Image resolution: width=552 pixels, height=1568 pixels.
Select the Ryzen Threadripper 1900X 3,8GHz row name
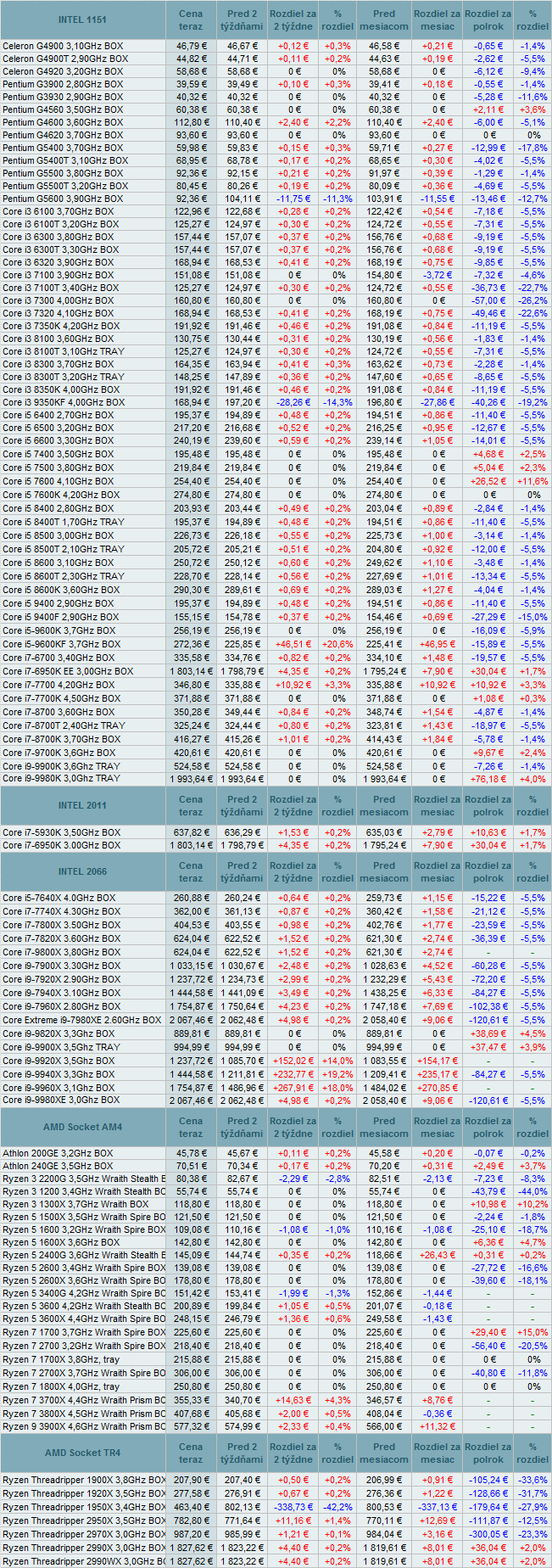(84, 1479)
